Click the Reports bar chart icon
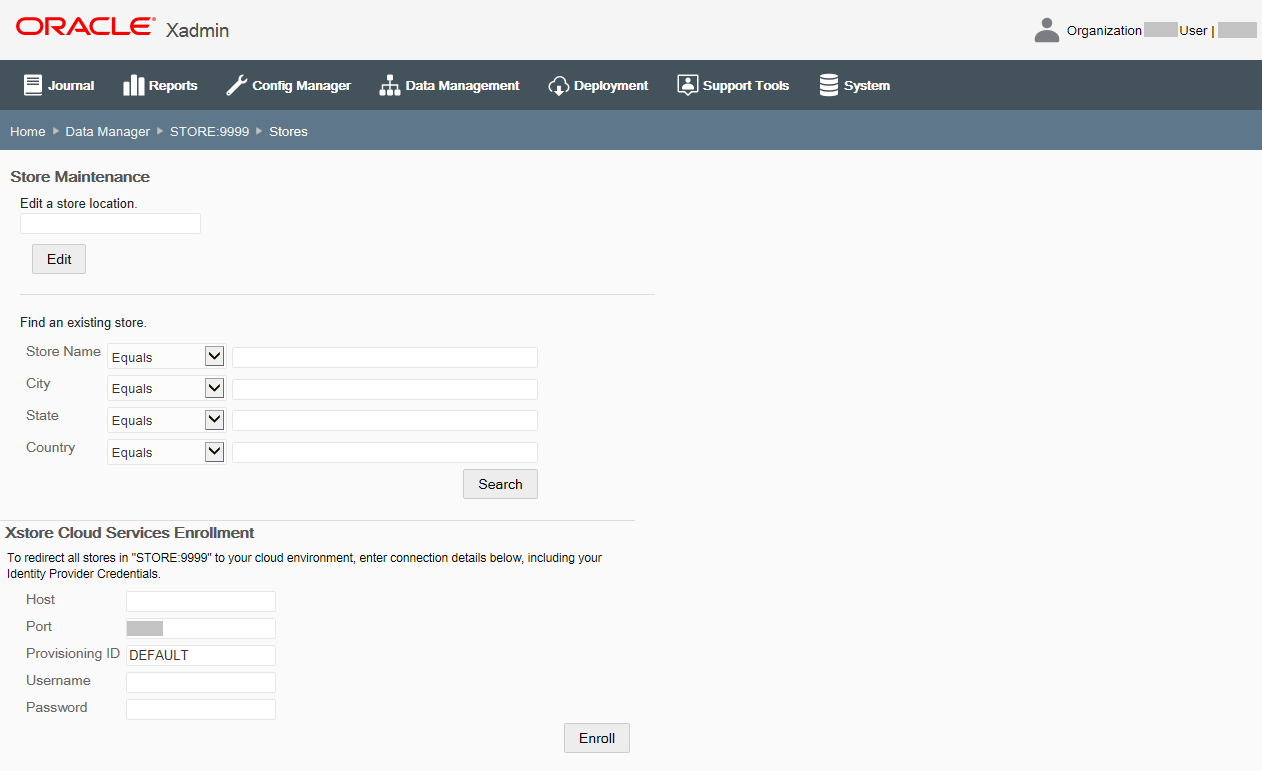 click(x=135, y=84)
